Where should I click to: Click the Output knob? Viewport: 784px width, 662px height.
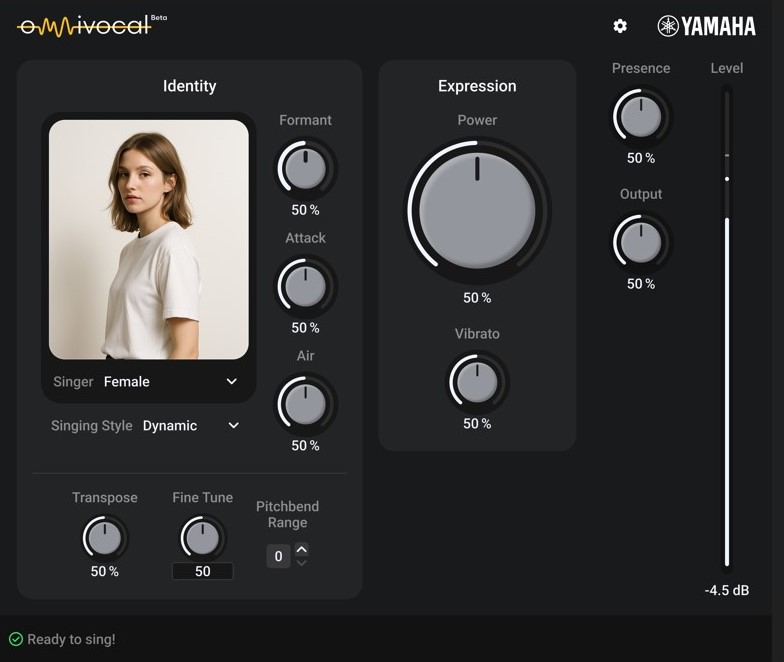coord(641,243)
